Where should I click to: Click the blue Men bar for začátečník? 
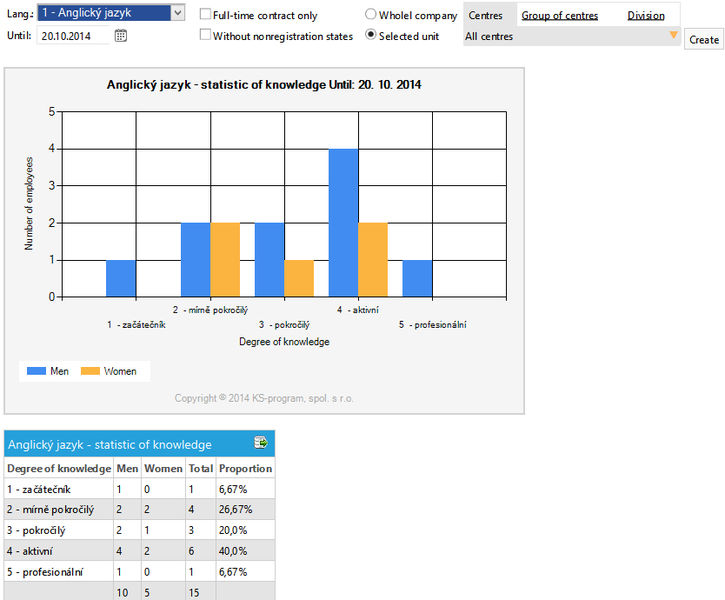pos(121,278)
